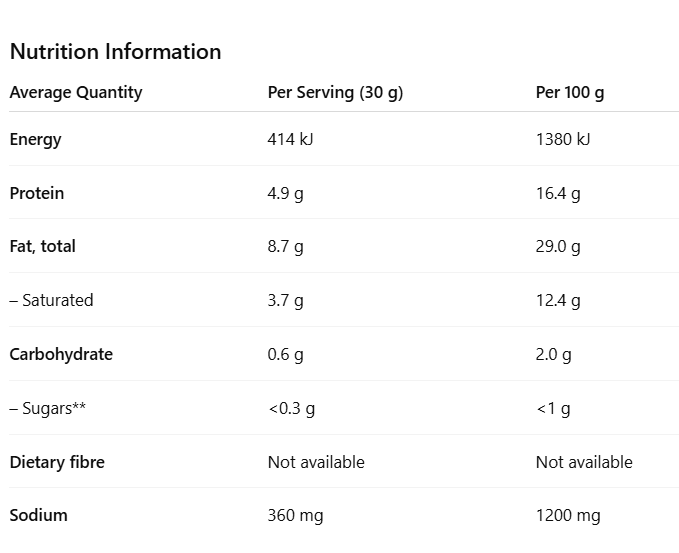This screenshot has height=553, width=679.
Task: Click the <0.3 g sugars value
Action: (x=291, y=409)
